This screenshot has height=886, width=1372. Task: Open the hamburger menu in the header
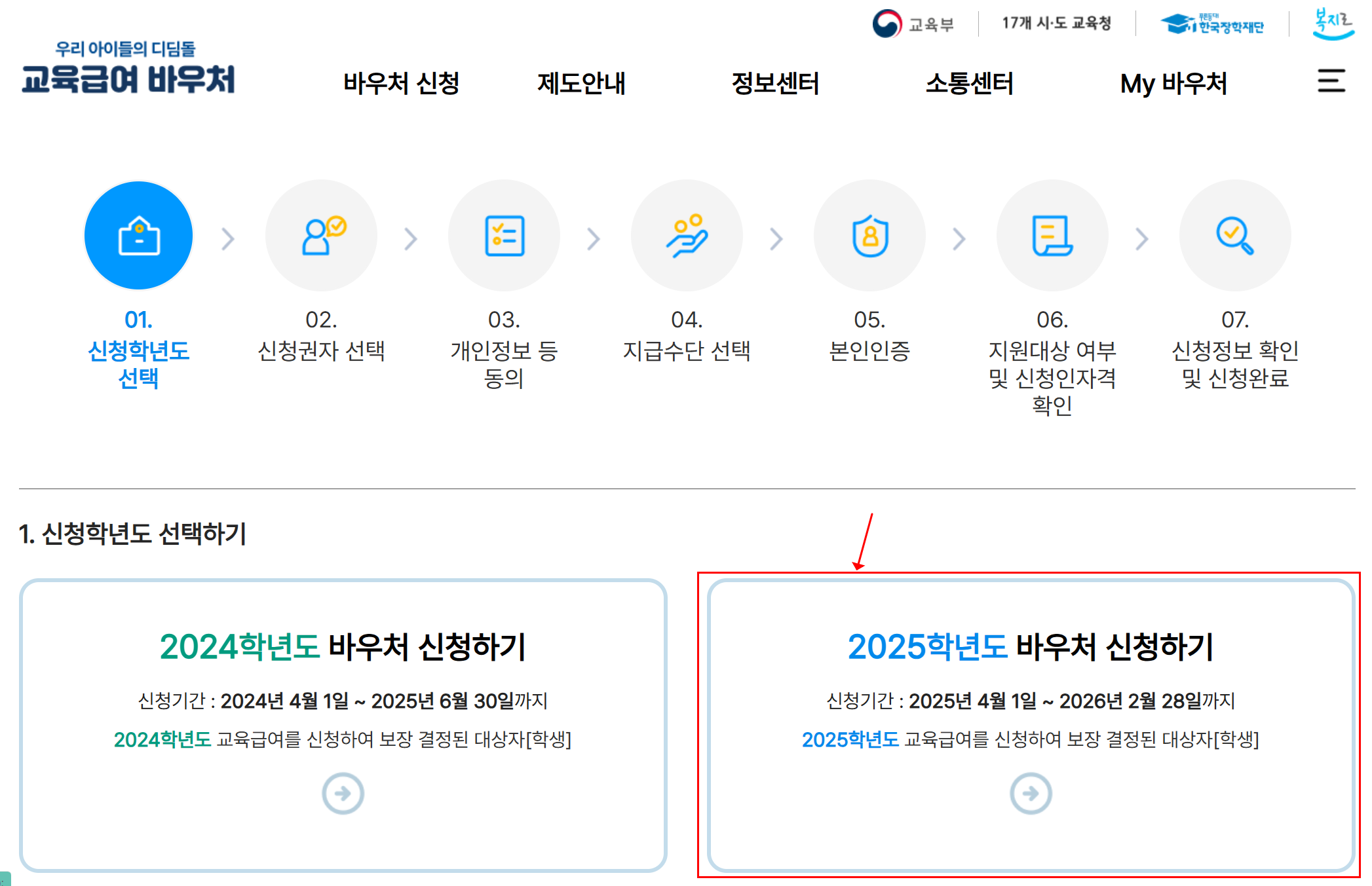[1331, 83]
